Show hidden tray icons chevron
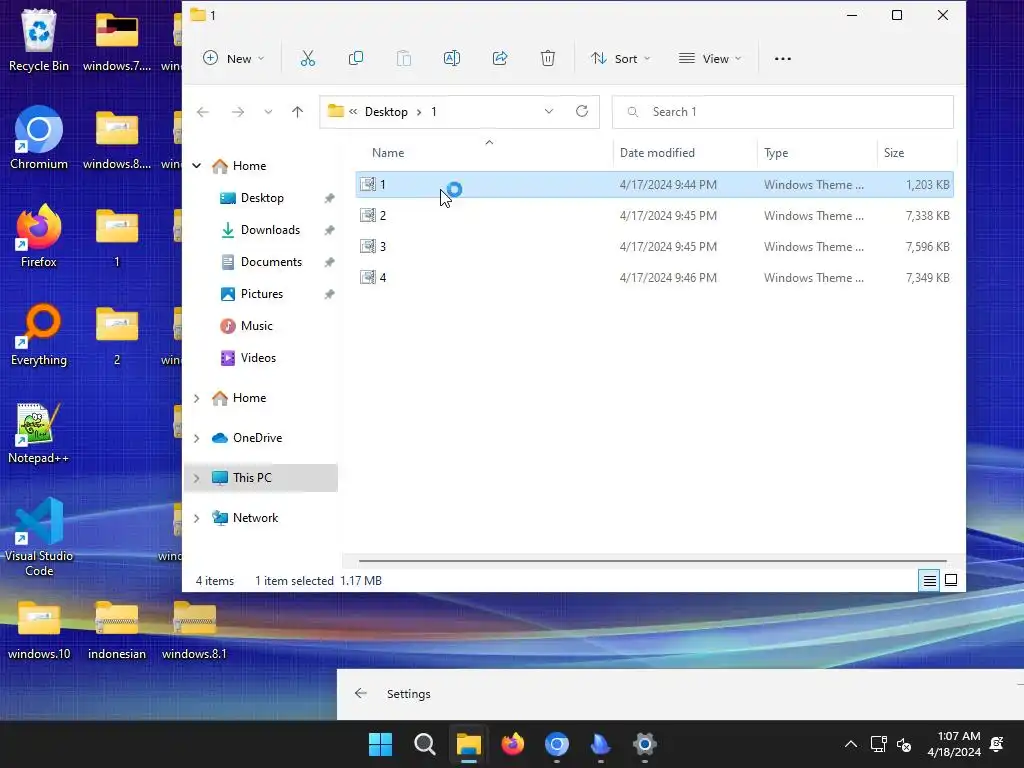 tap(850, 744)
